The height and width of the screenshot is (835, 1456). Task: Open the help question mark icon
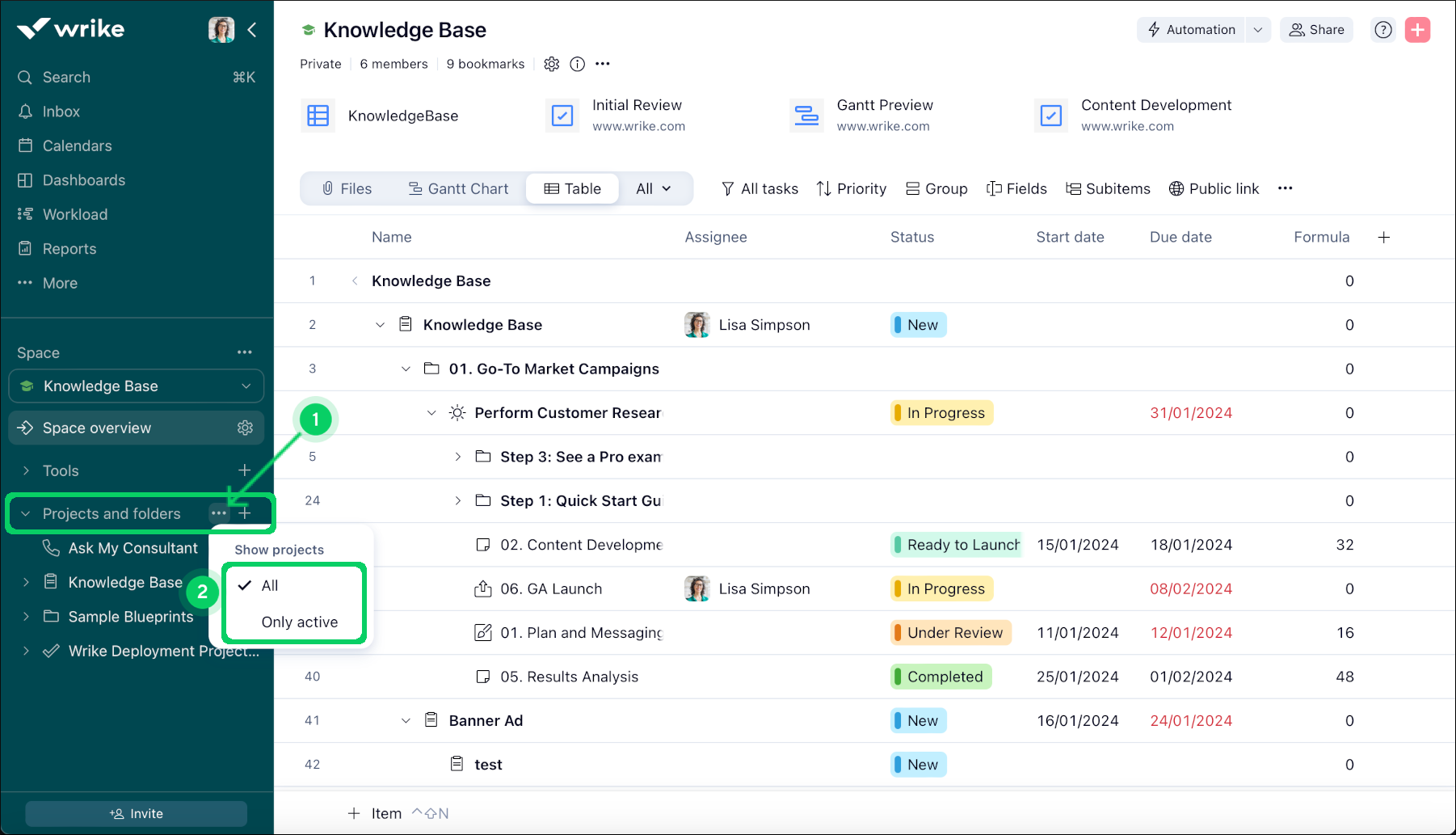[x=1383, y=30]
